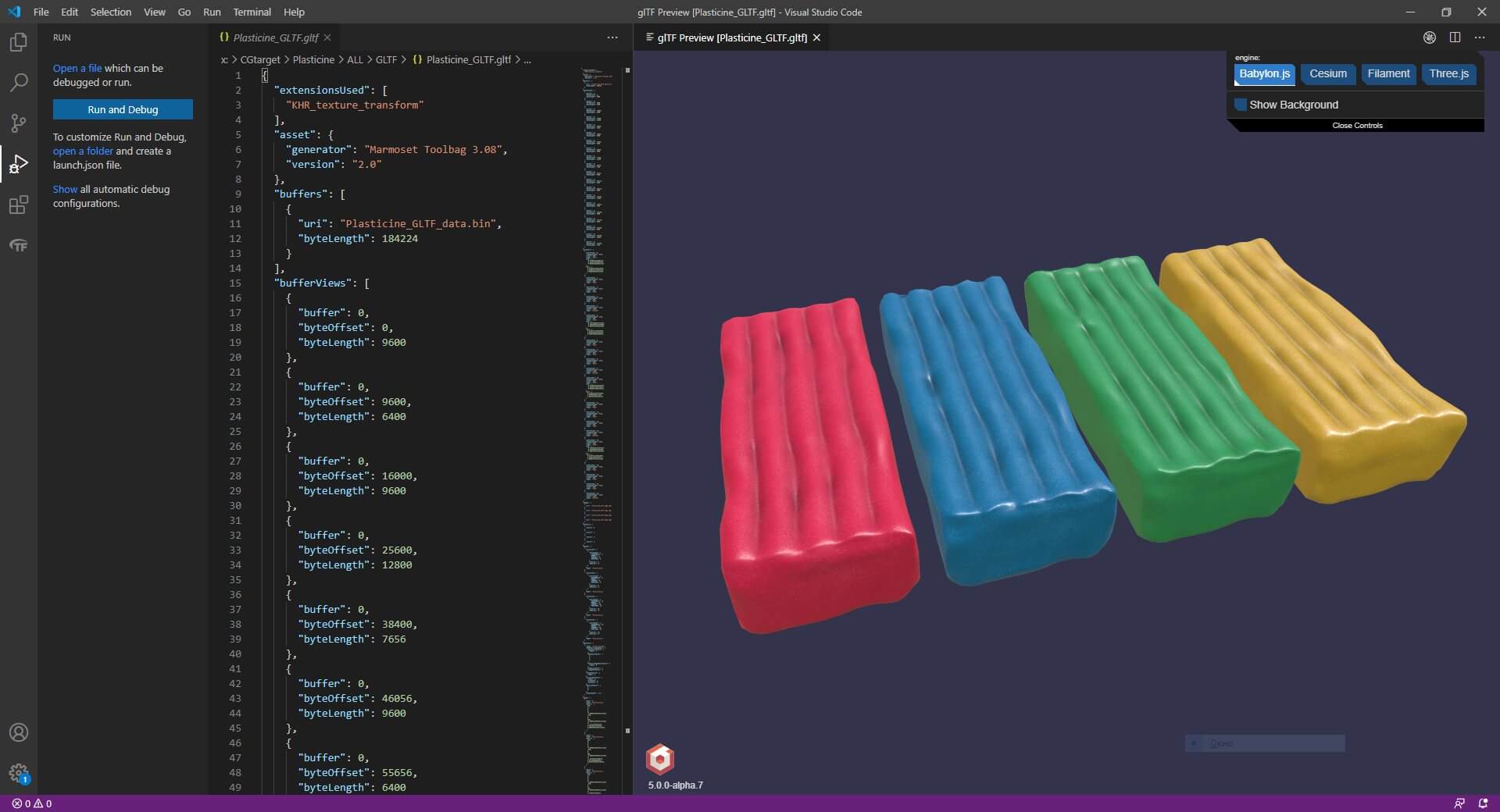
Task: Open the Explorer view in activity bar
Action: pos(18,42)
